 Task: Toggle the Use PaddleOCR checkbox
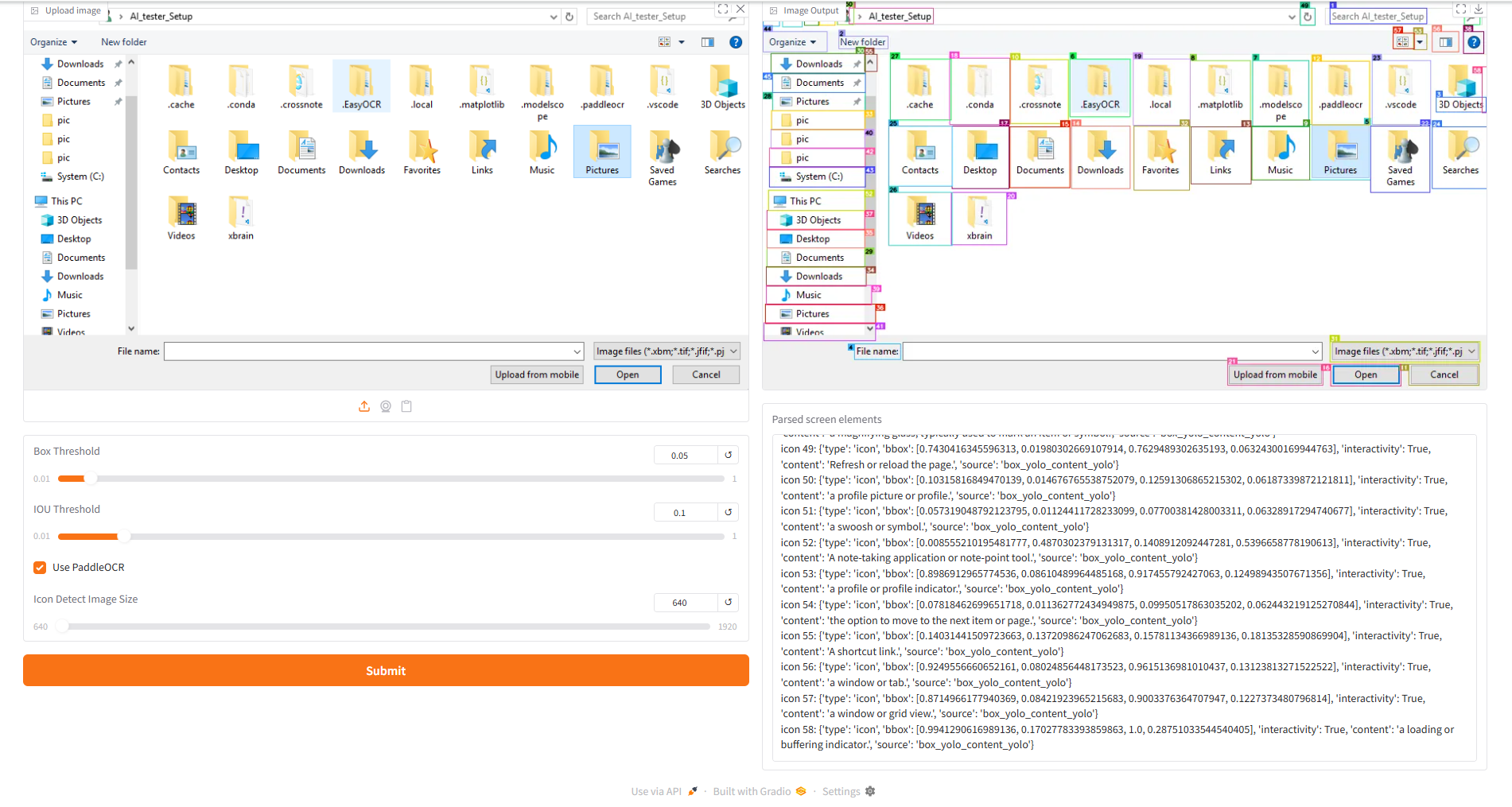click(x=40, y=568)
